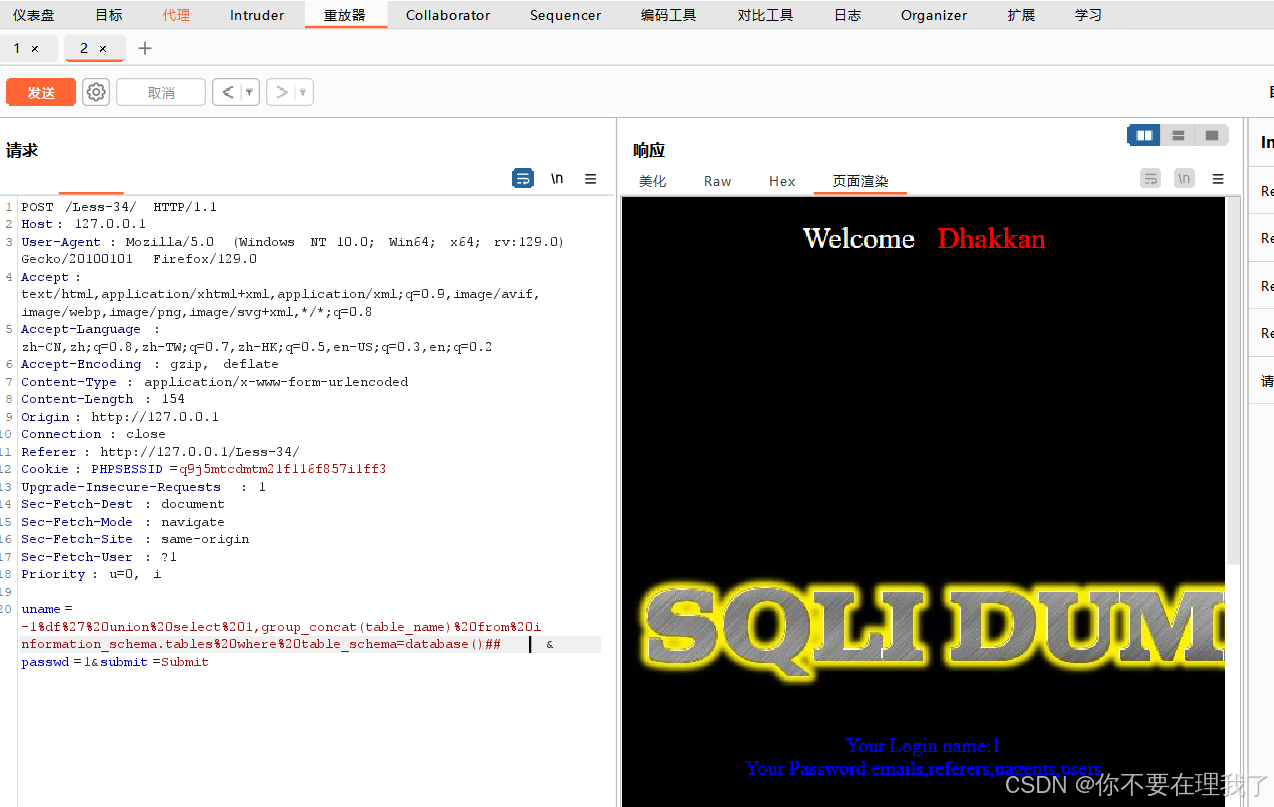
Task: Select combined single-pane layout icon
Action: [x=1212, y=135]
